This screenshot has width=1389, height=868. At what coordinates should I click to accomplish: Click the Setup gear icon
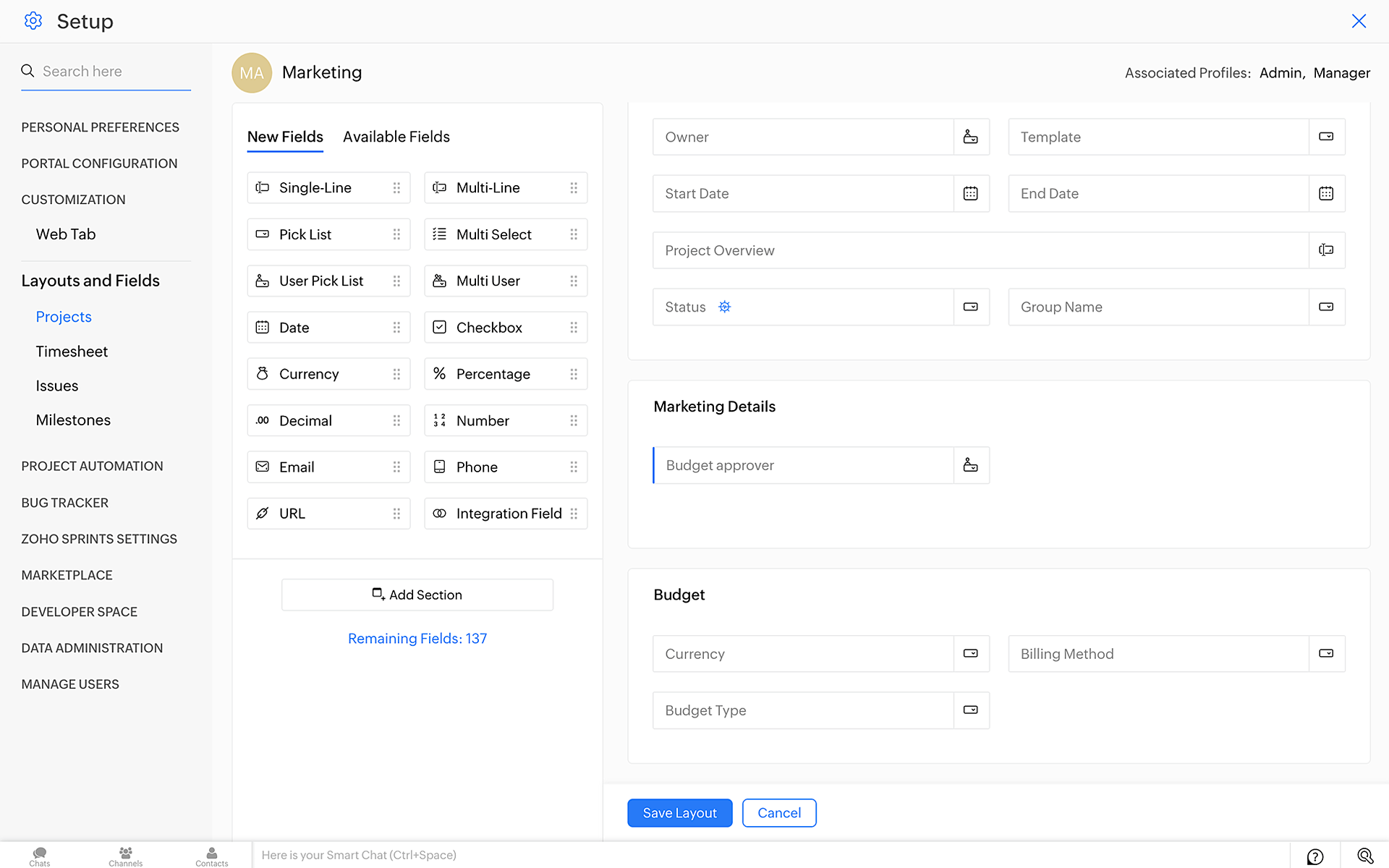pyautogui.click(x=33, y=21)
